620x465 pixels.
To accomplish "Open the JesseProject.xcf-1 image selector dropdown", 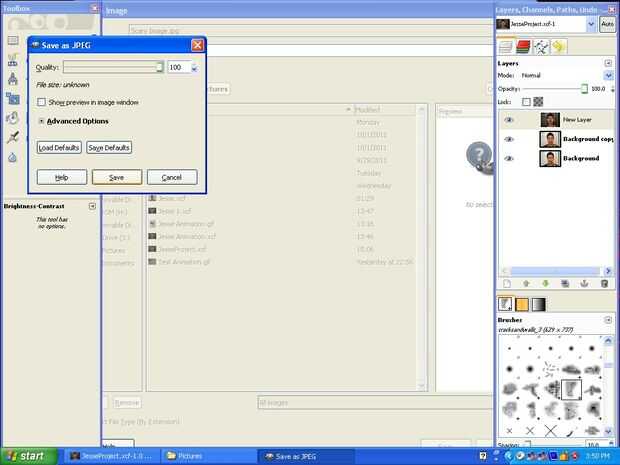I will point(591,24).
